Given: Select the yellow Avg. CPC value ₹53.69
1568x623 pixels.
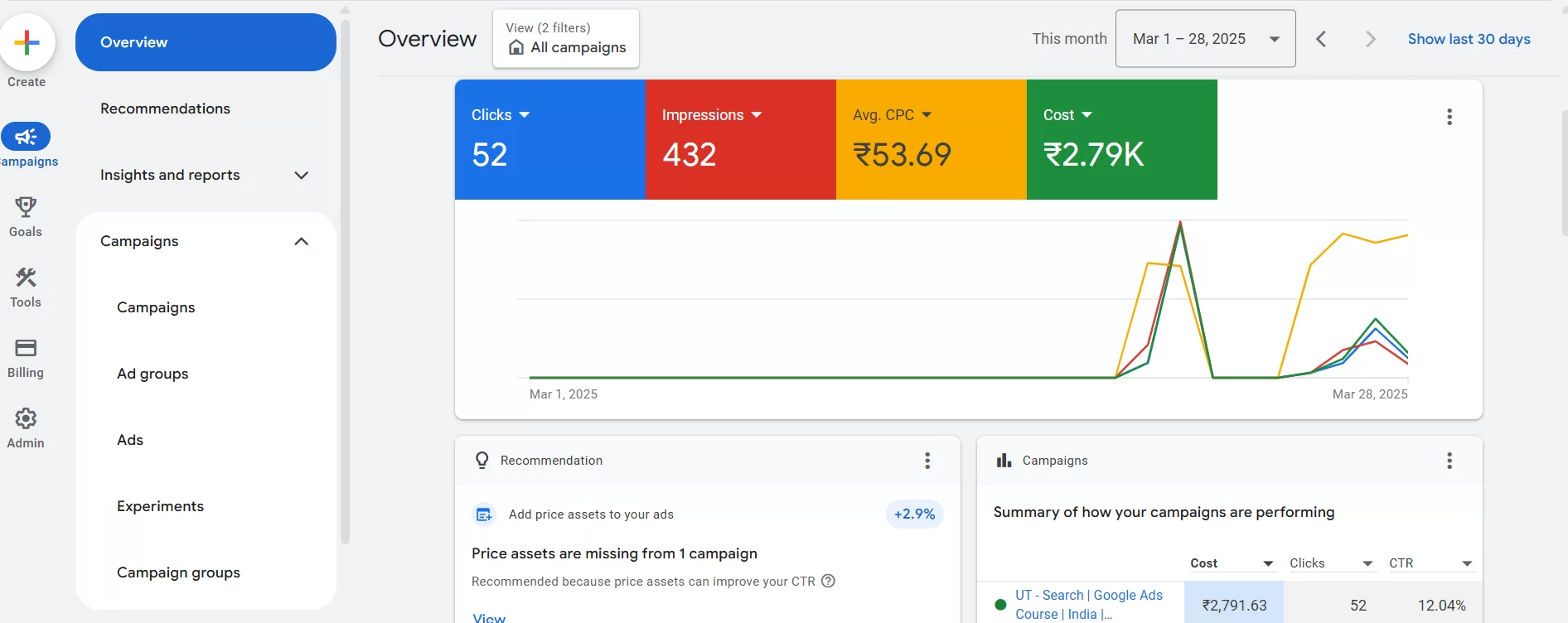Looking at the screenshot, I should click(902, 155).
